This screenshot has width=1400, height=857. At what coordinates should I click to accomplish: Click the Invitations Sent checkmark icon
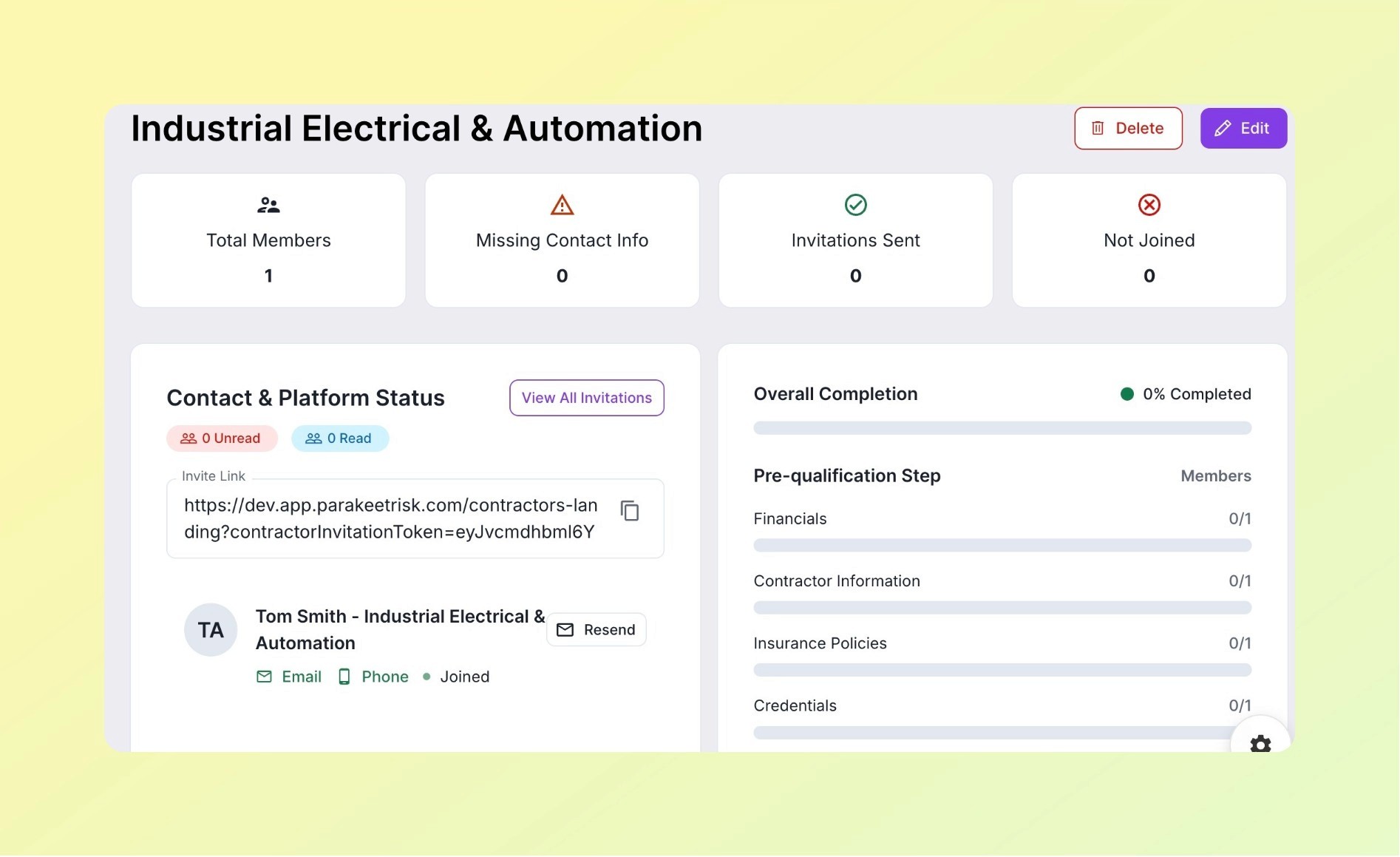[x=855, y=205]
